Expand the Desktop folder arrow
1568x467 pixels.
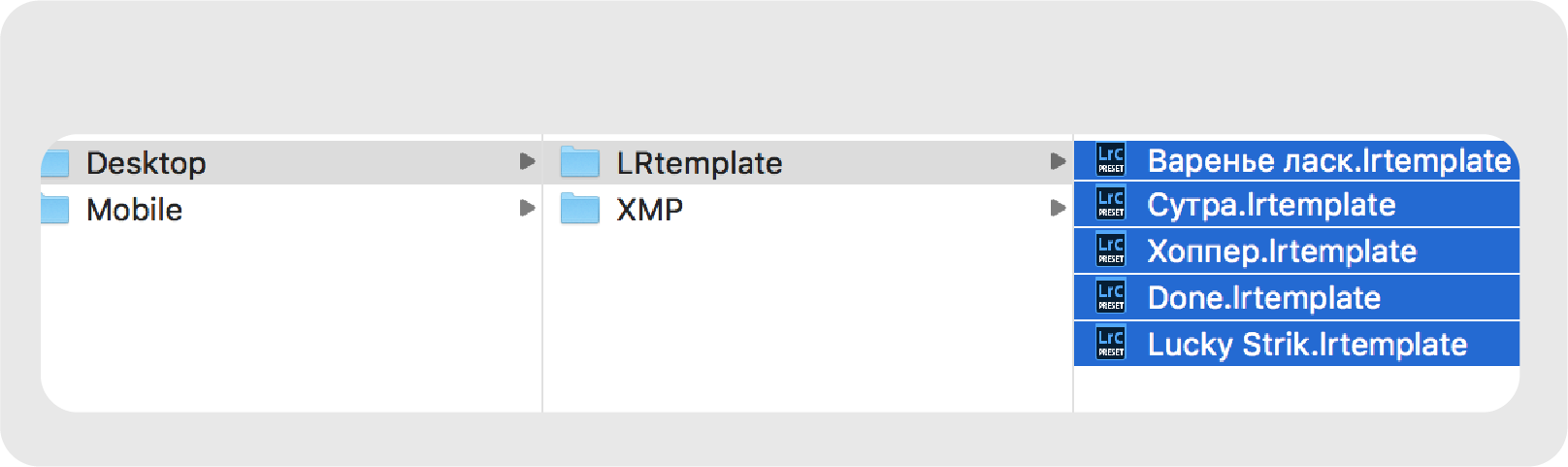coord(527,161)
